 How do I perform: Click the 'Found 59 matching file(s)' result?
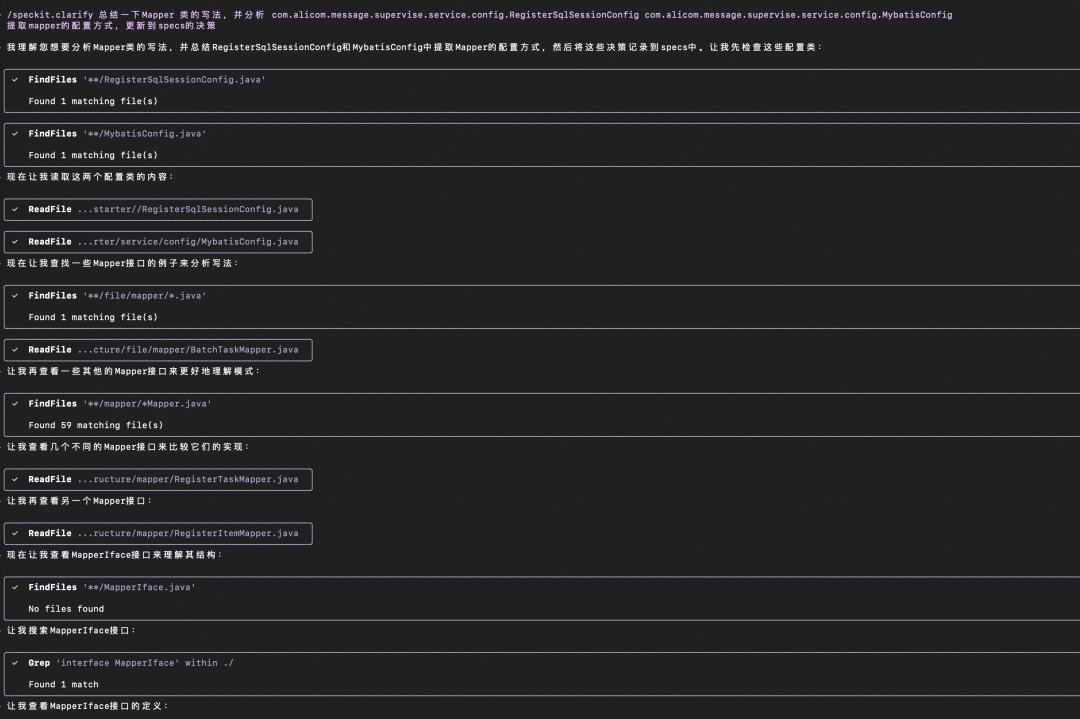coord(96,426)
